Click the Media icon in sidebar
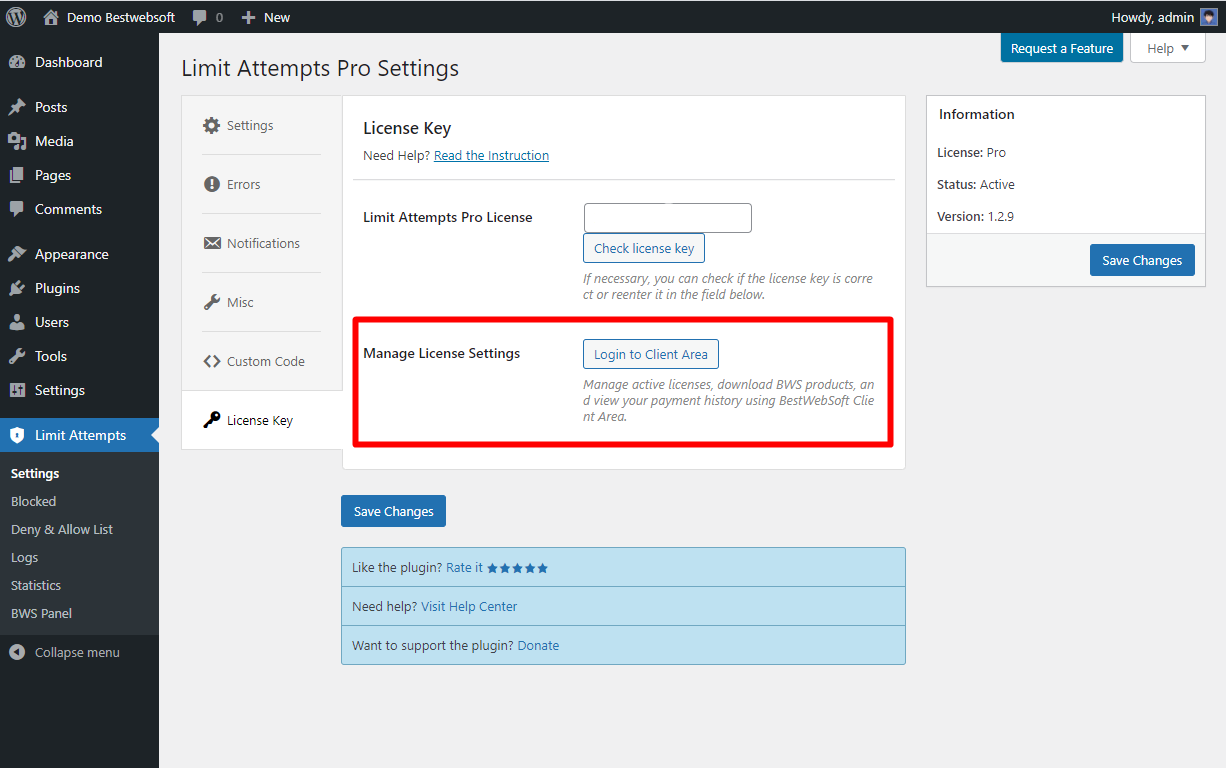 17,141
